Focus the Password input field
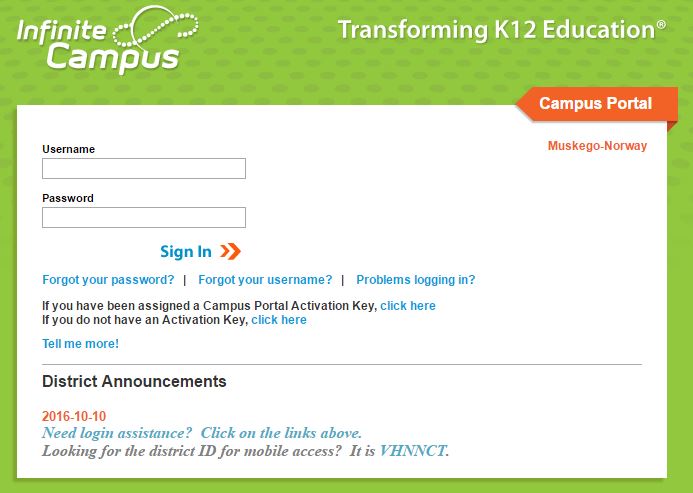Screen dimensions: 693x493 tap(144, 218)
